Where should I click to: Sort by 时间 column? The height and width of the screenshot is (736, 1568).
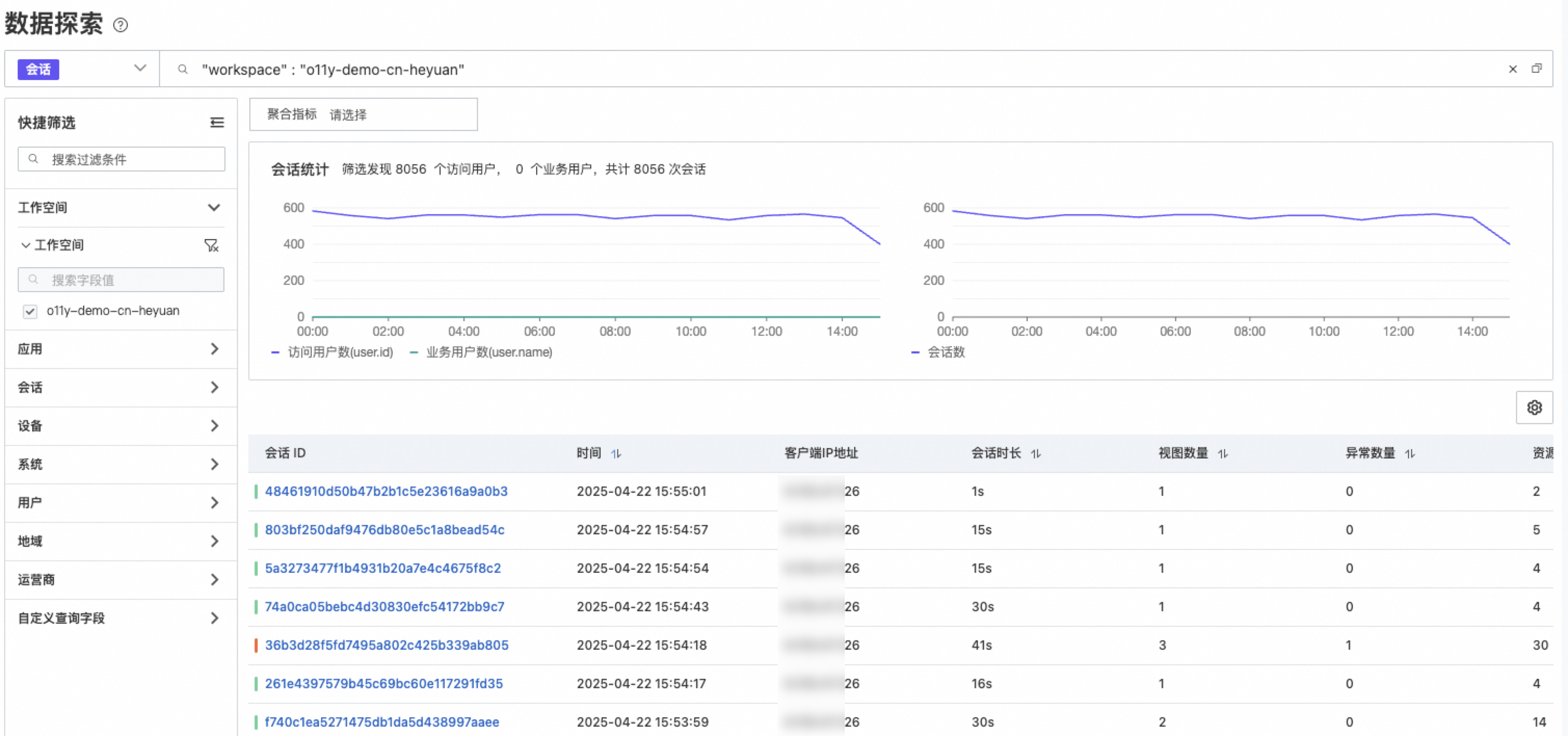click(616, 454)
